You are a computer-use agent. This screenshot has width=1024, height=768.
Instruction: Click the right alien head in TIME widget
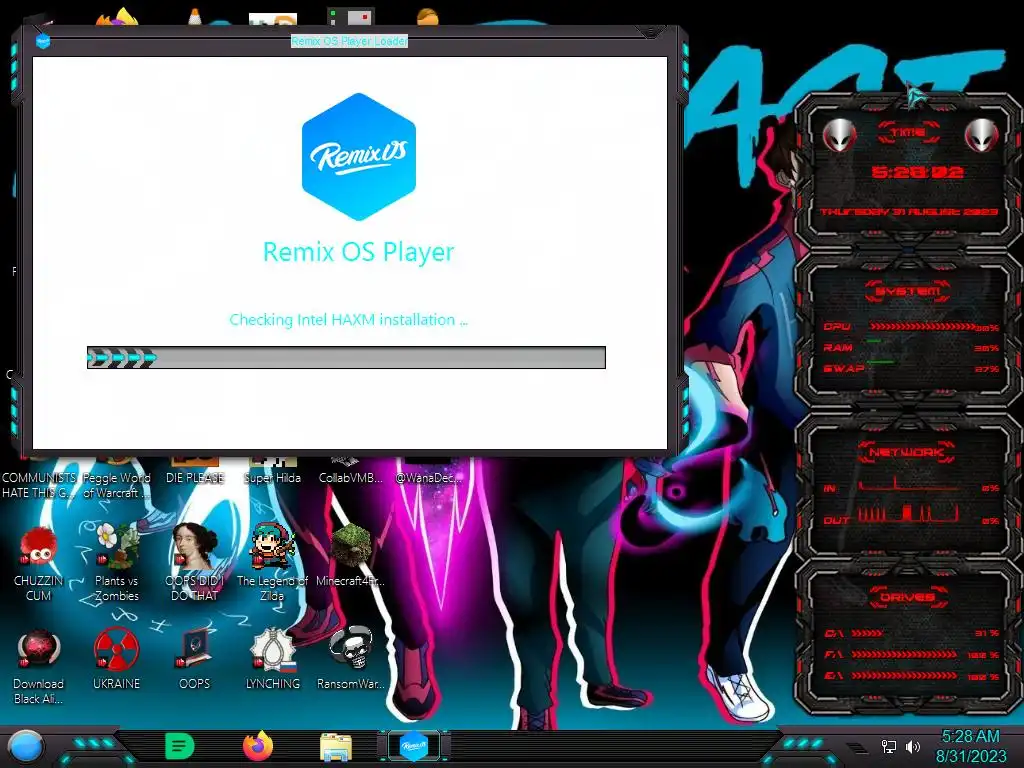coord(982,136)
